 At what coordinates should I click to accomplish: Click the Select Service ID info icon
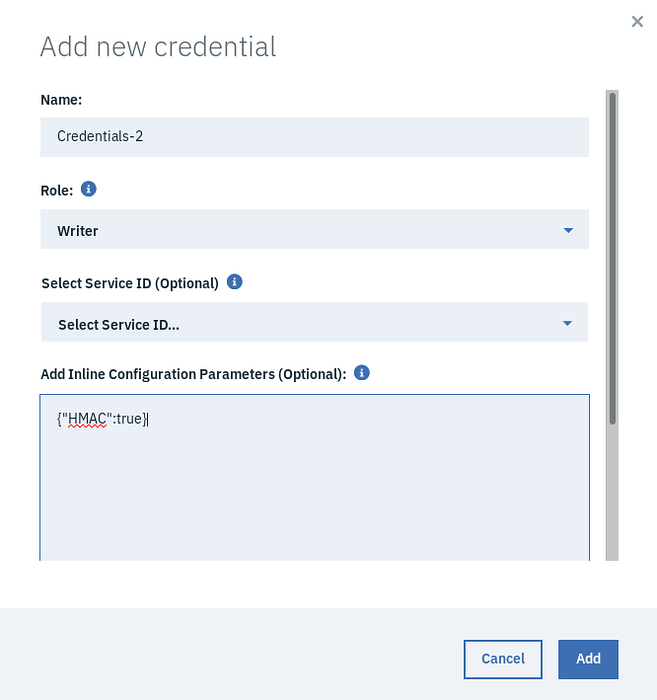click(235, 282)
